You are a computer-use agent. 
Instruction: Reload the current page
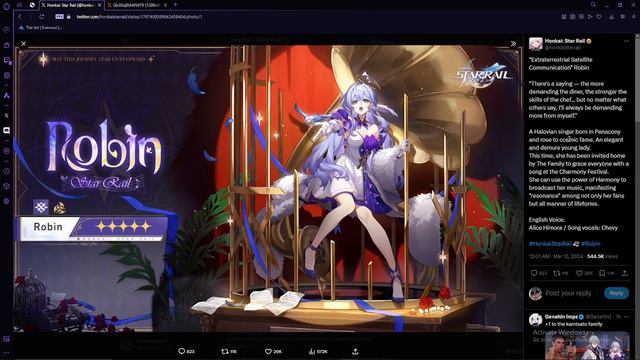42,17
